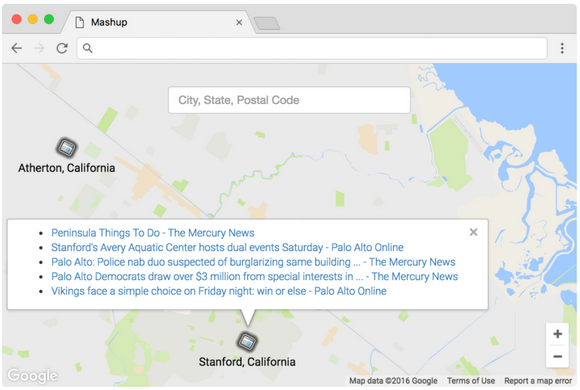Close the news info window popup
This screenshot has height=390, width=580.
[473, 232]
